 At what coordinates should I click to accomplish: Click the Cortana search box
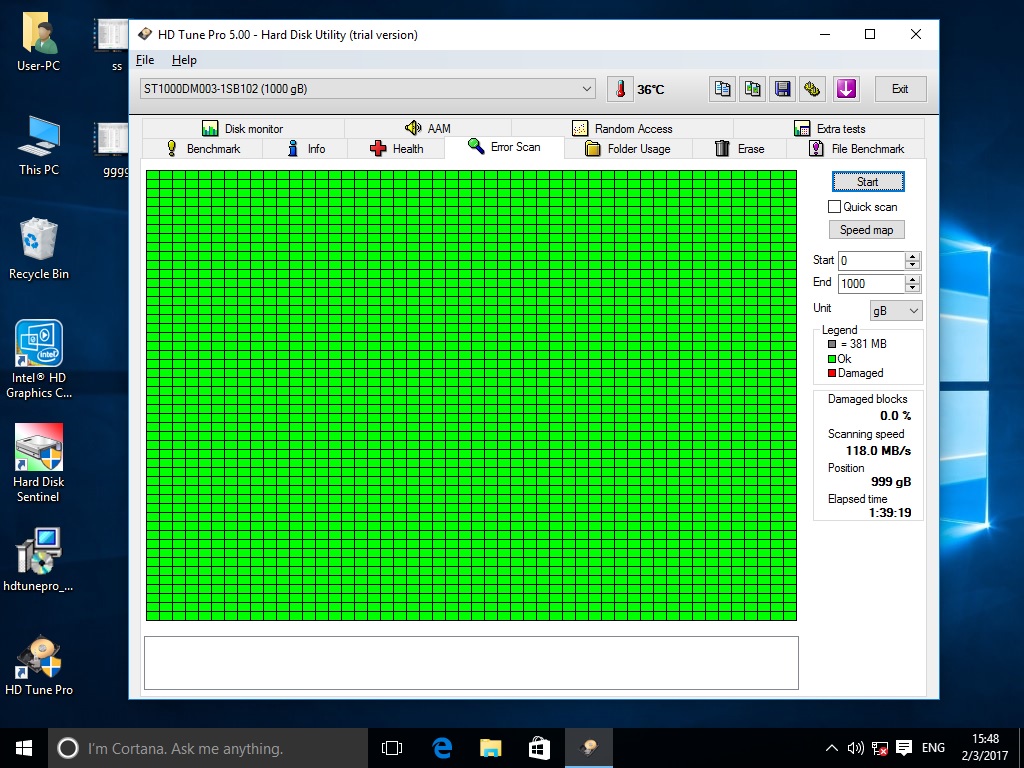tap(208, 748)
